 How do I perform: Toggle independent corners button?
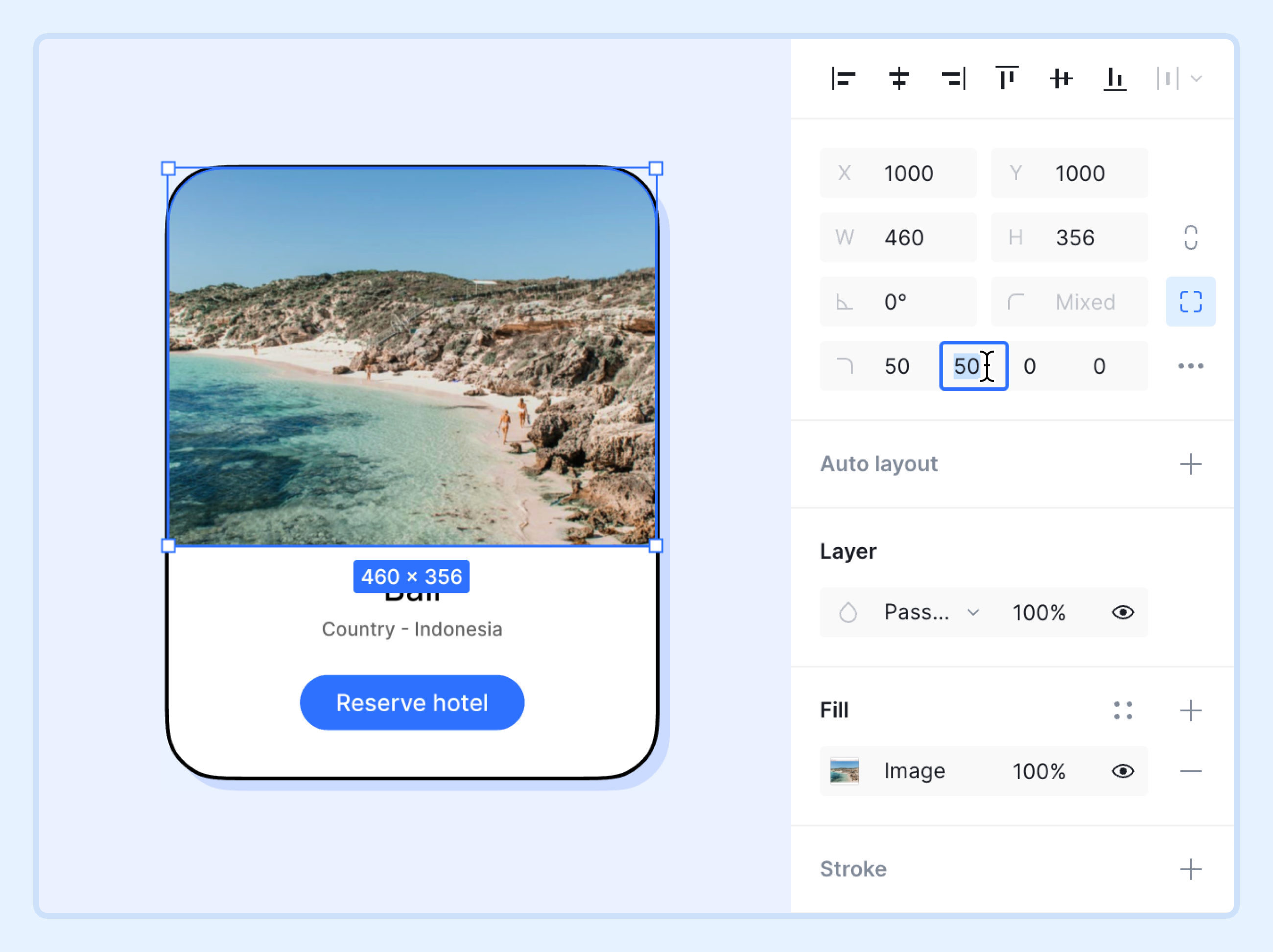click(x=1191, y=302)
